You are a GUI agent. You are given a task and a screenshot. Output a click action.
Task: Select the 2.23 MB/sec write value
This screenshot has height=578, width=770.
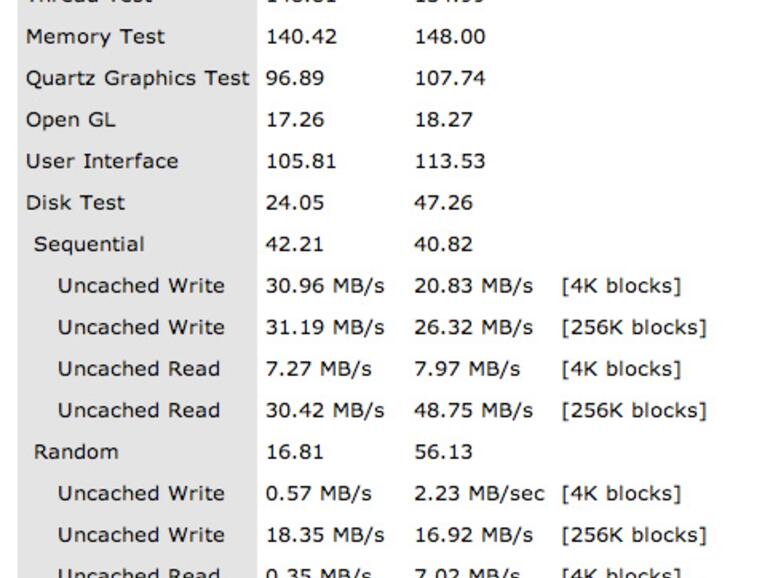coord(480,494)
